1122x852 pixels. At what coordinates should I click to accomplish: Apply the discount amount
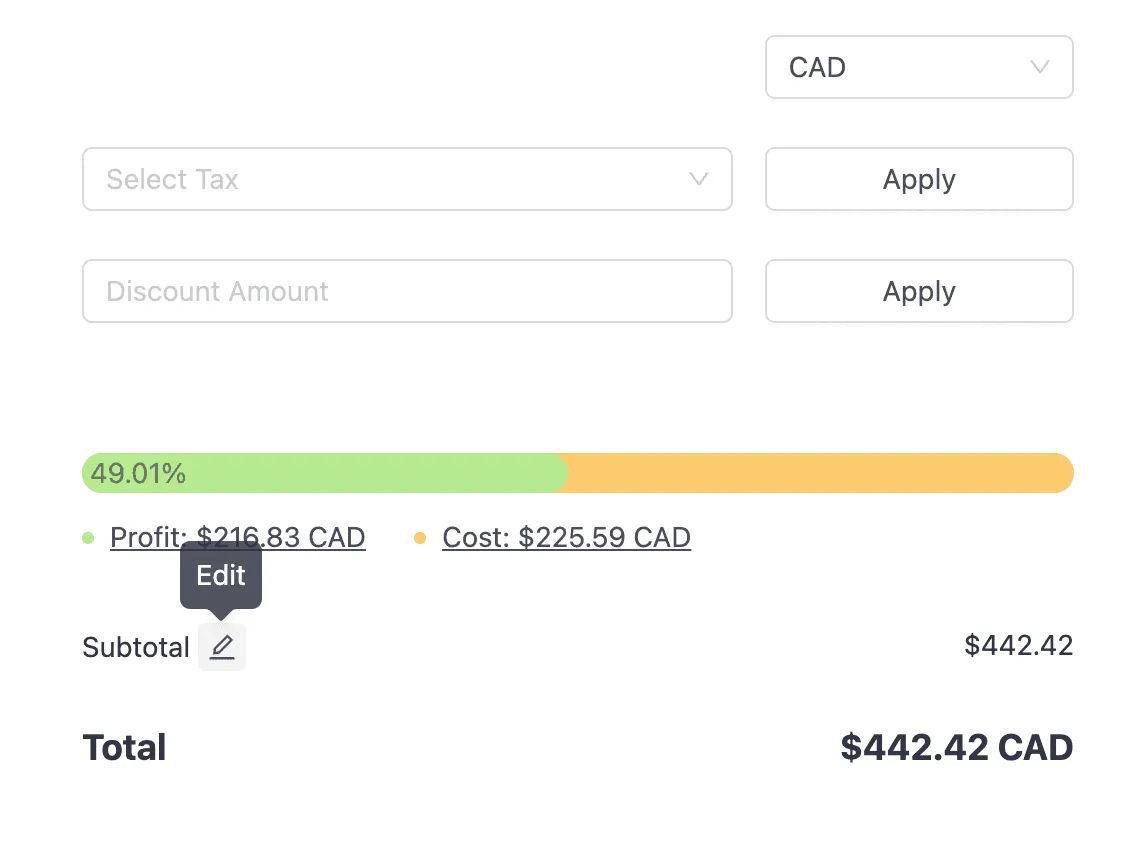tap(918, 291)
